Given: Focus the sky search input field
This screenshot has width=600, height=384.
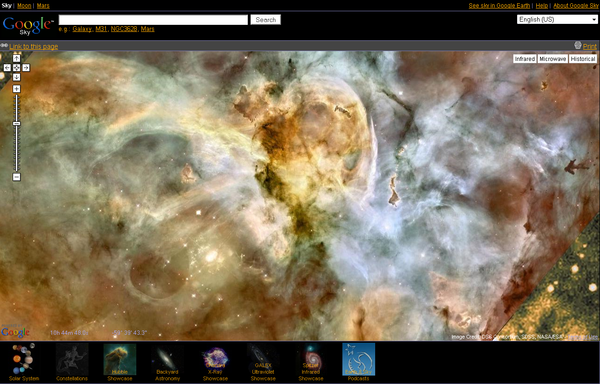Looking at the screenshot, I should pyautogui.click(x=153, y=20).
